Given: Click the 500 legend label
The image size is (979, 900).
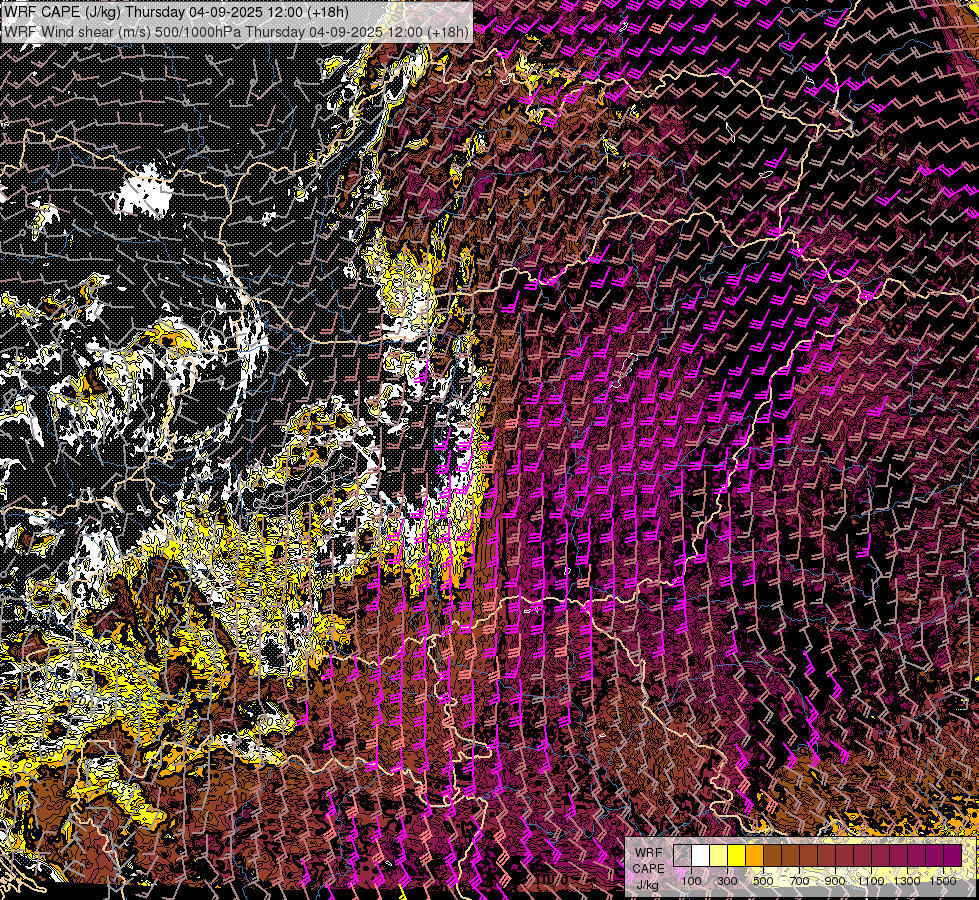Looking at the screenshot, I should coord(763,881).
